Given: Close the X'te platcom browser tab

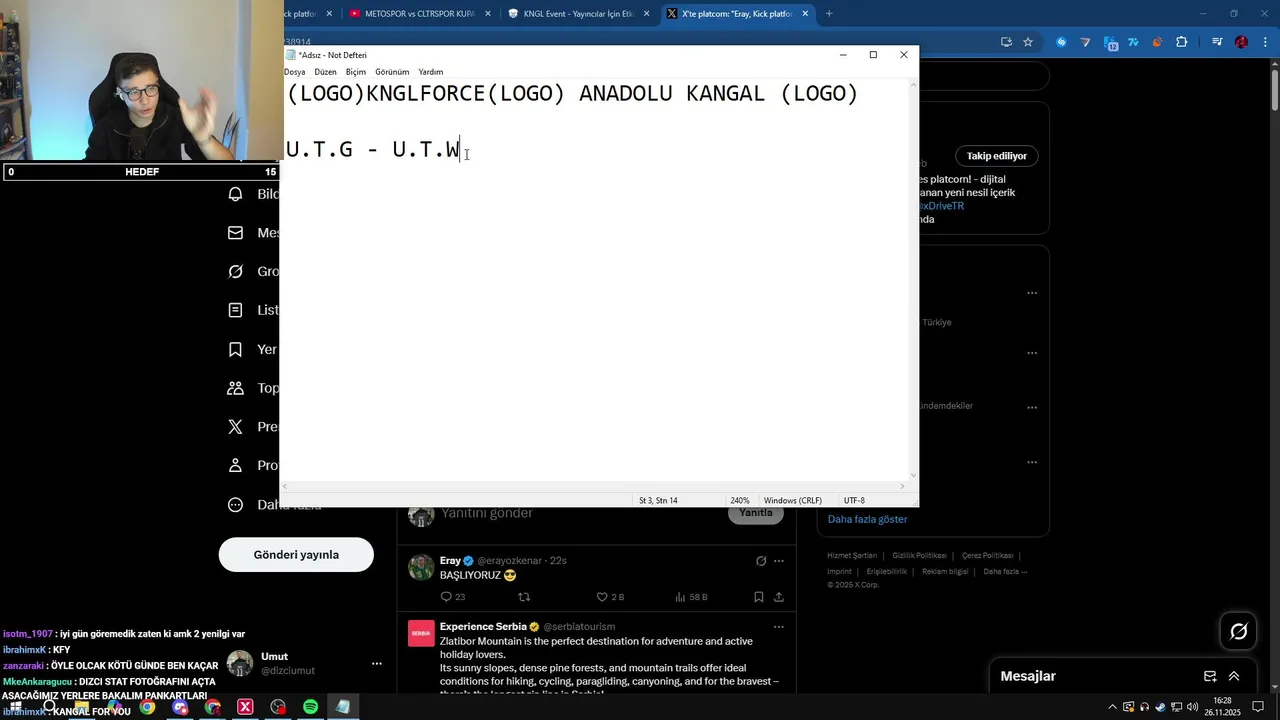Looking at the screenshot, I should 805,14.
